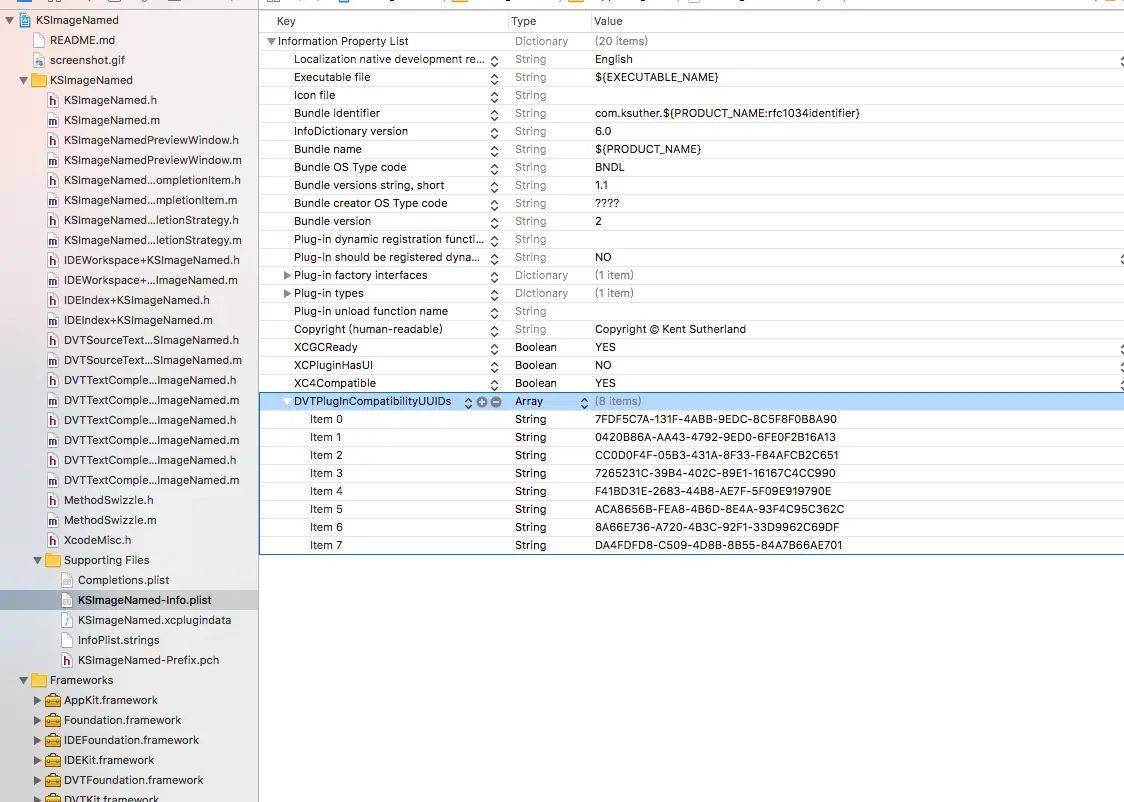Collapse the DVTPlugInCompatibilityUUIDs array
Image resolution: width=1124 pixels, height=802 pixels.
point(287,401)
